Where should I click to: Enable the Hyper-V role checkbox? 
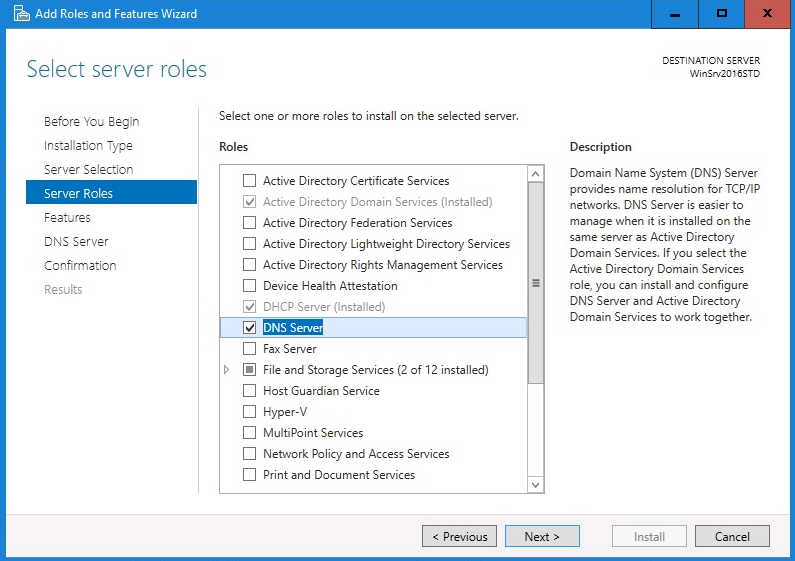pyautogui.click(x=250, y=412)
